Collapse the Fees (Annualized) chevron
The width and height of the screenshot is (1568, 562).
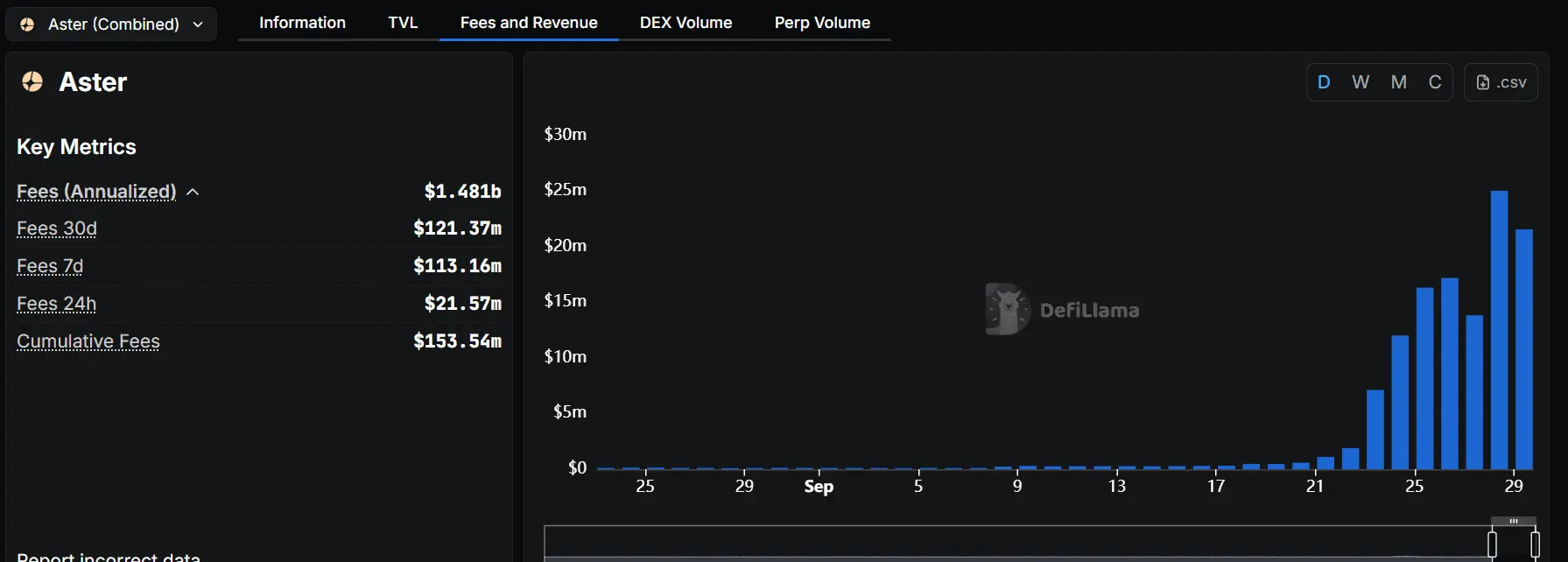coord(193,192)
